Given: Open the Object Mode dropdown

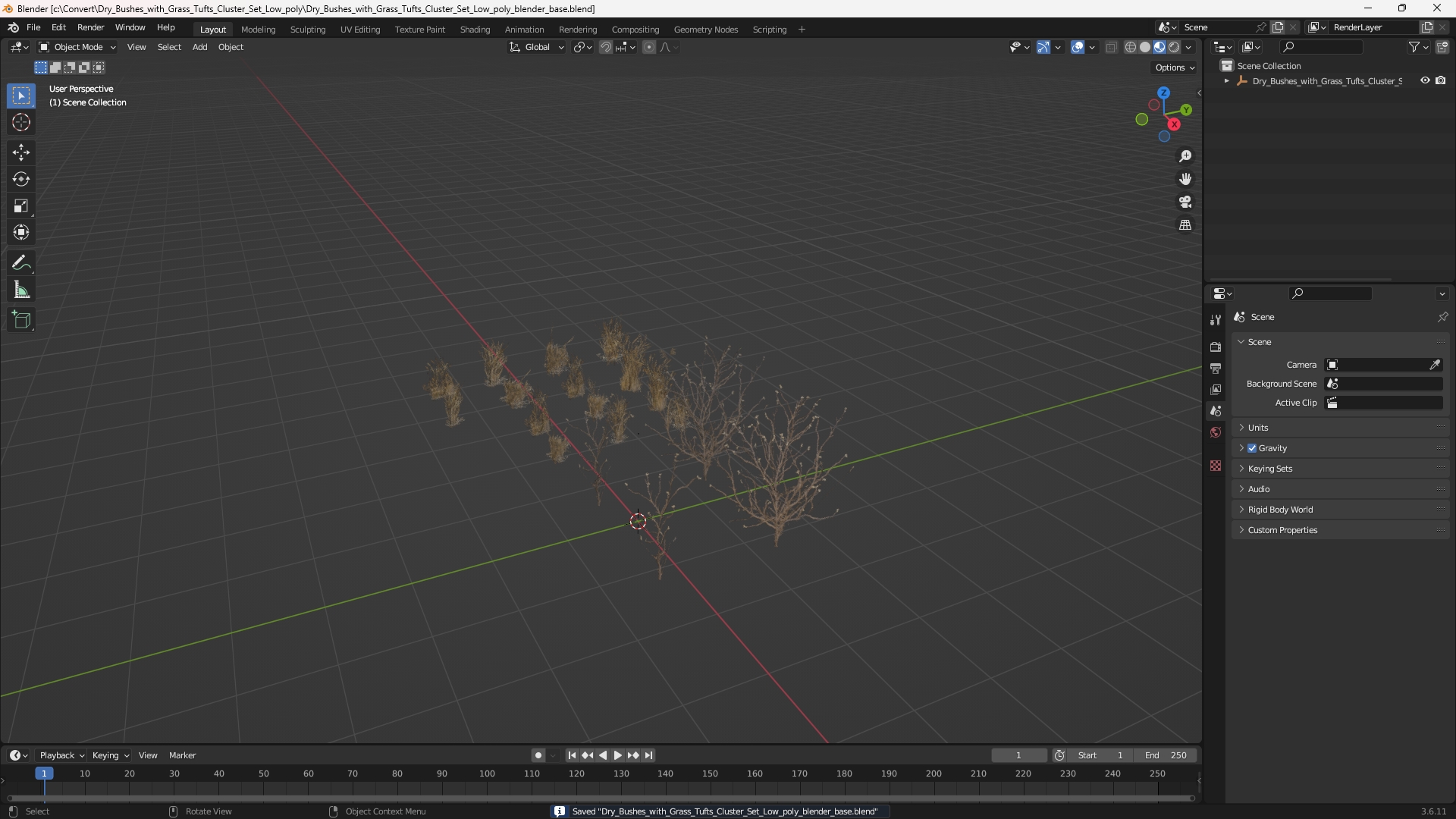Looking at the screenshot, I should pos(77,47).
